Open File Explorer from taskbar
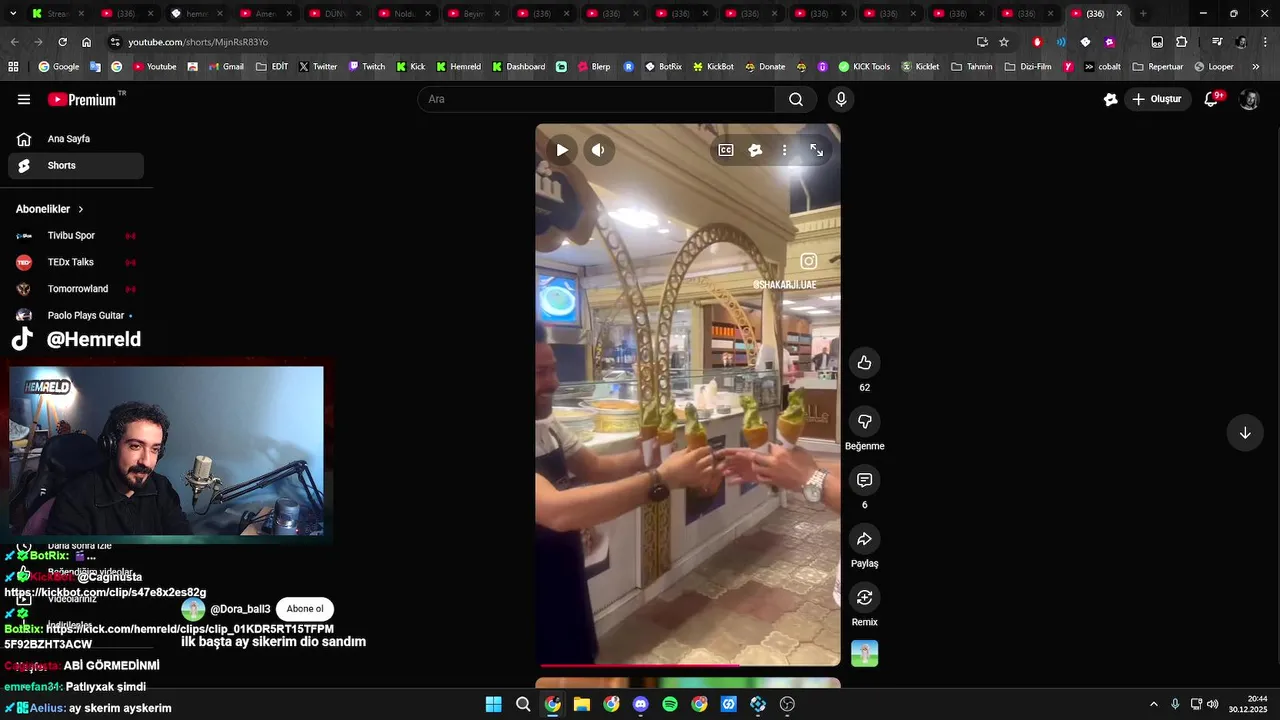The height and width of the screenshot is (720, 1280). click(x=582, y=704)
